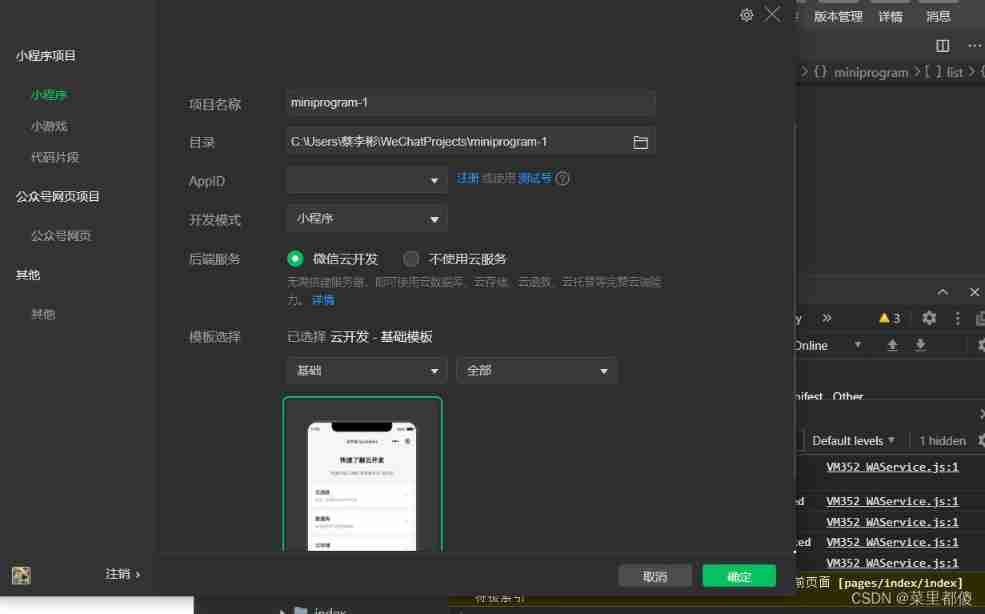Image resolution: width=985 pixels, height=614 pixels.
Task: Click the import HAR upload arrow icon
Action: (x=893, y=345)
